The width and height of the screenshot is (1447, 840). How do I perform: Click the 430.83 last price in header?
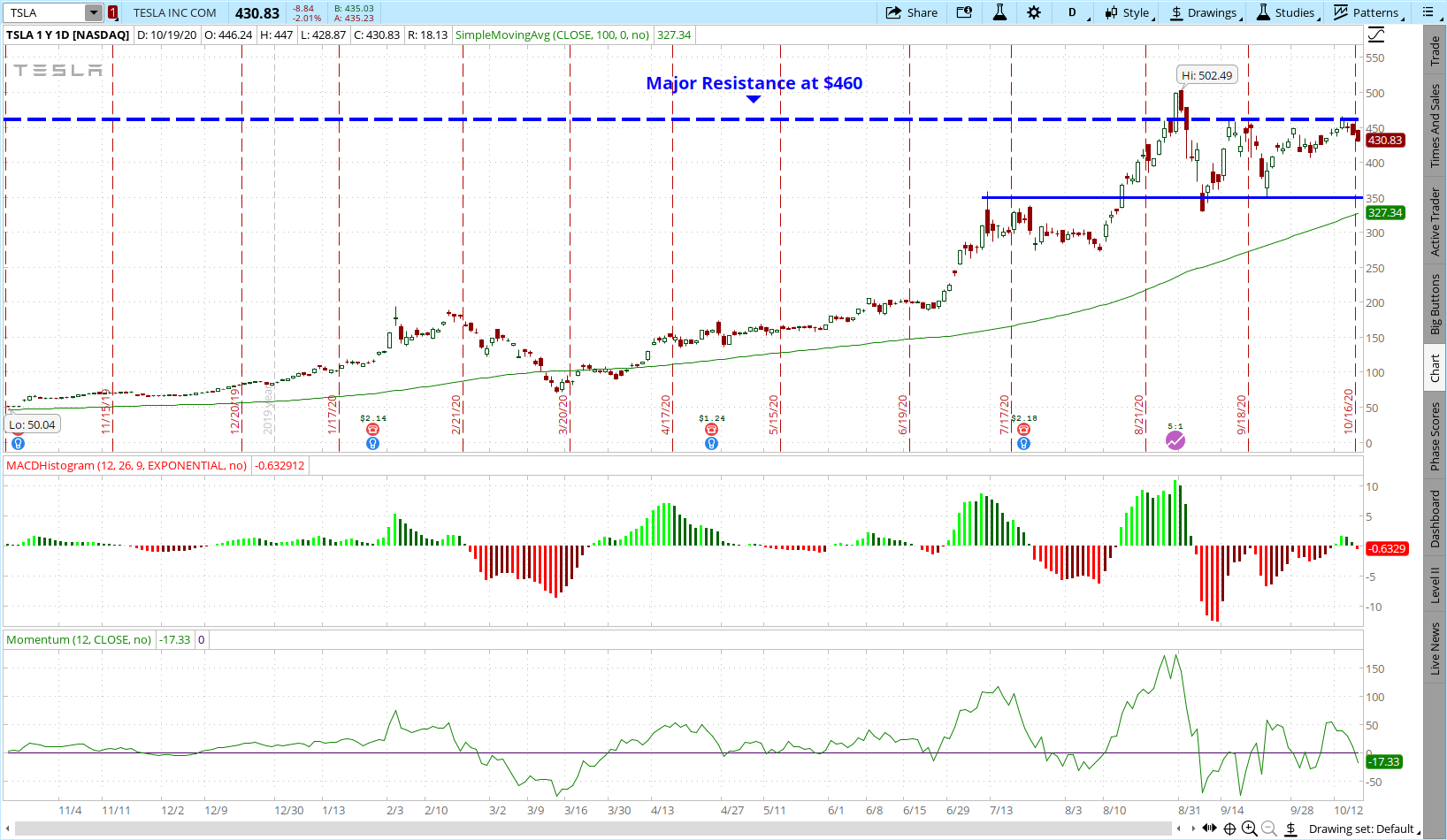(257, 13)
